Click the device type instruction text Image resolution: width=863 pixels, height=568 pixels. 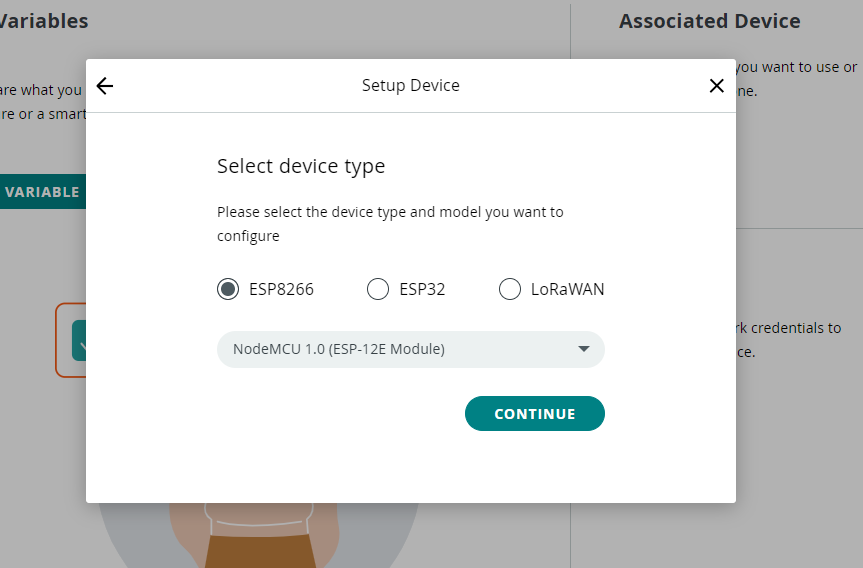coord(390,224)
